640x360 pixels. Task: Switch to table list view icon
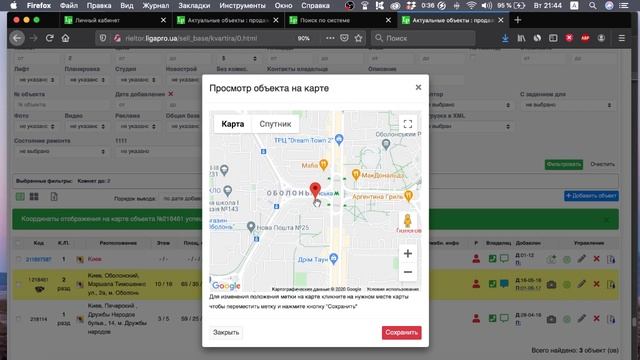coord(20,197)
